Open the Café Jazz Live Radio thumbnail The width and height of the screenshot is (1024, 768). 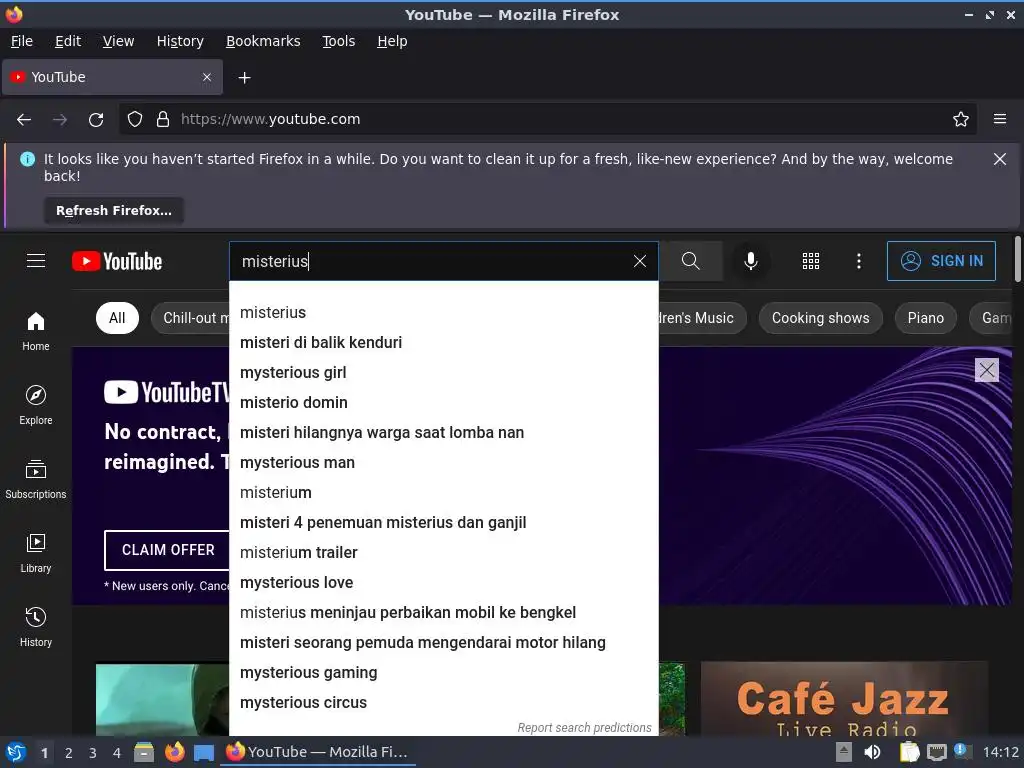pos(844,699)
